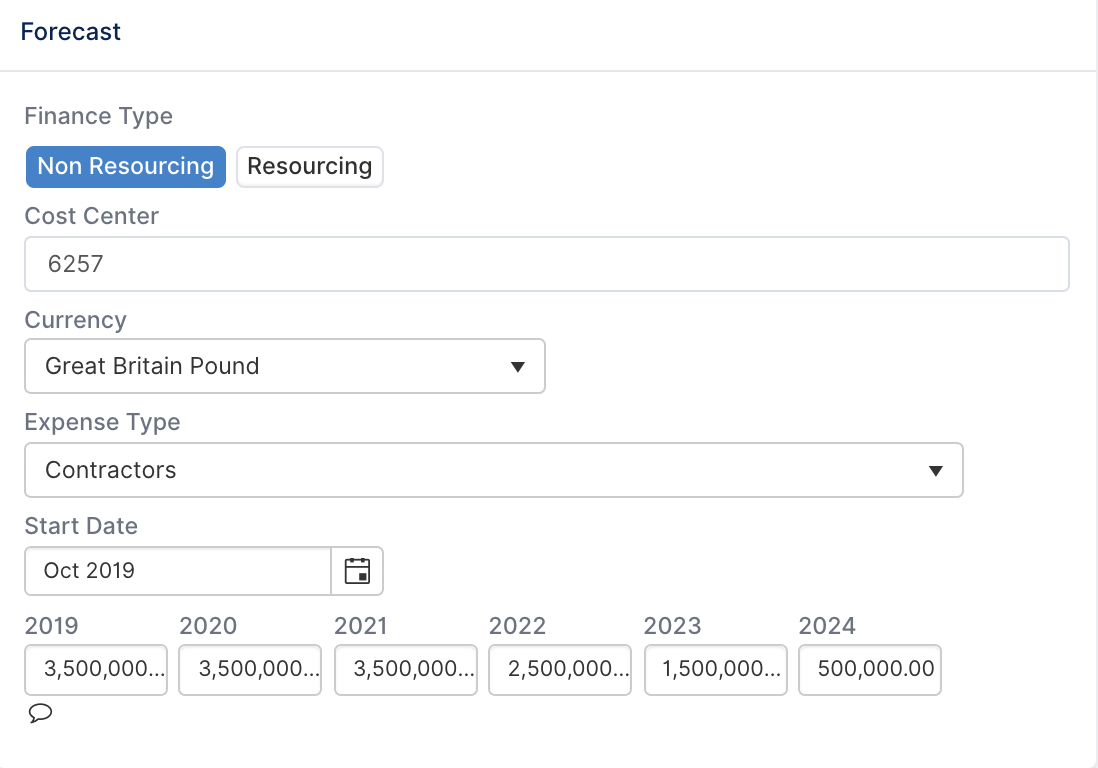Screen dimensions: 1098x768
Task: Open the comment bubble below 2019 amount
Action: point(41,713)
